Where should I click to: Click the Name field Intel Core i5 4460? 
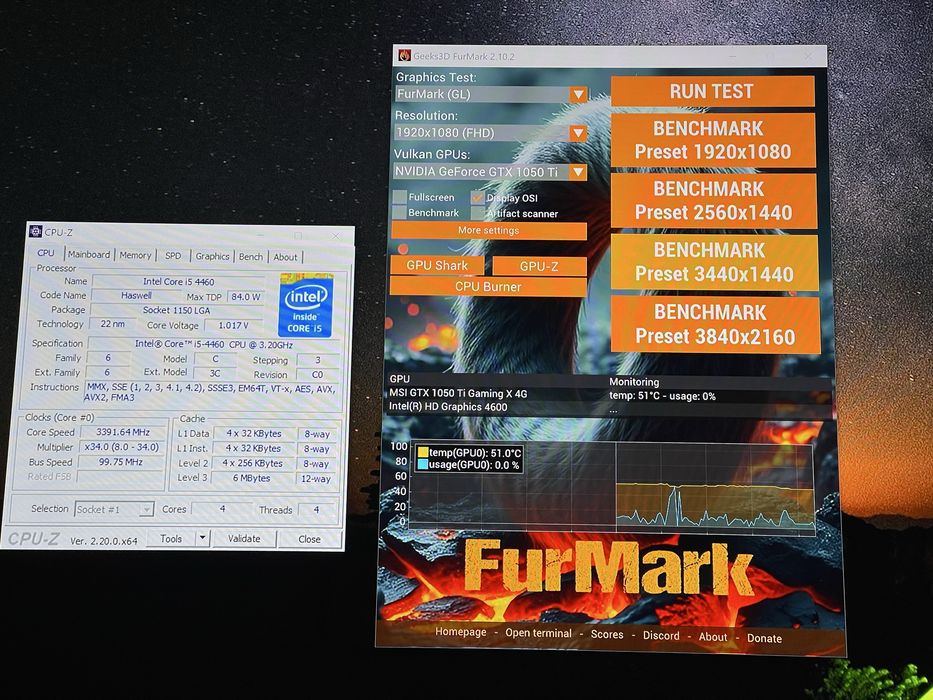(x=179, y=282)
